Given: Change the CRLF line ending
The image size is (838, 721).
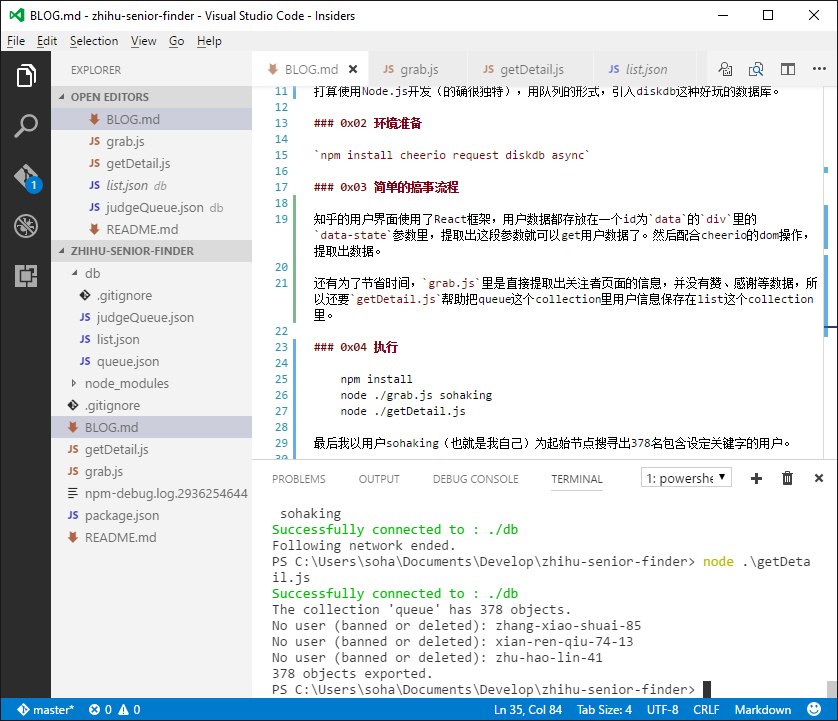Looking at the screenshot, I should 706,710.
